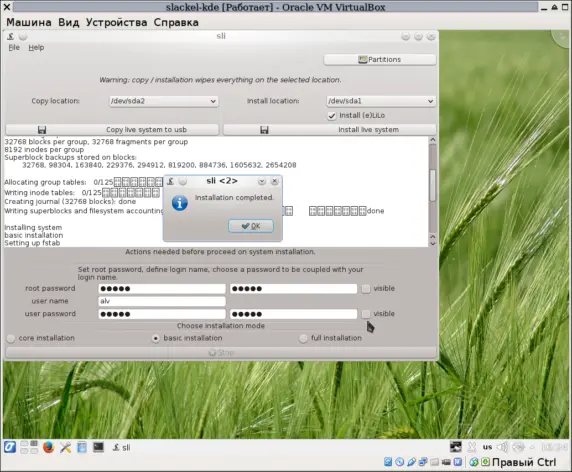Click VirtualBox USB status icon

411,462
